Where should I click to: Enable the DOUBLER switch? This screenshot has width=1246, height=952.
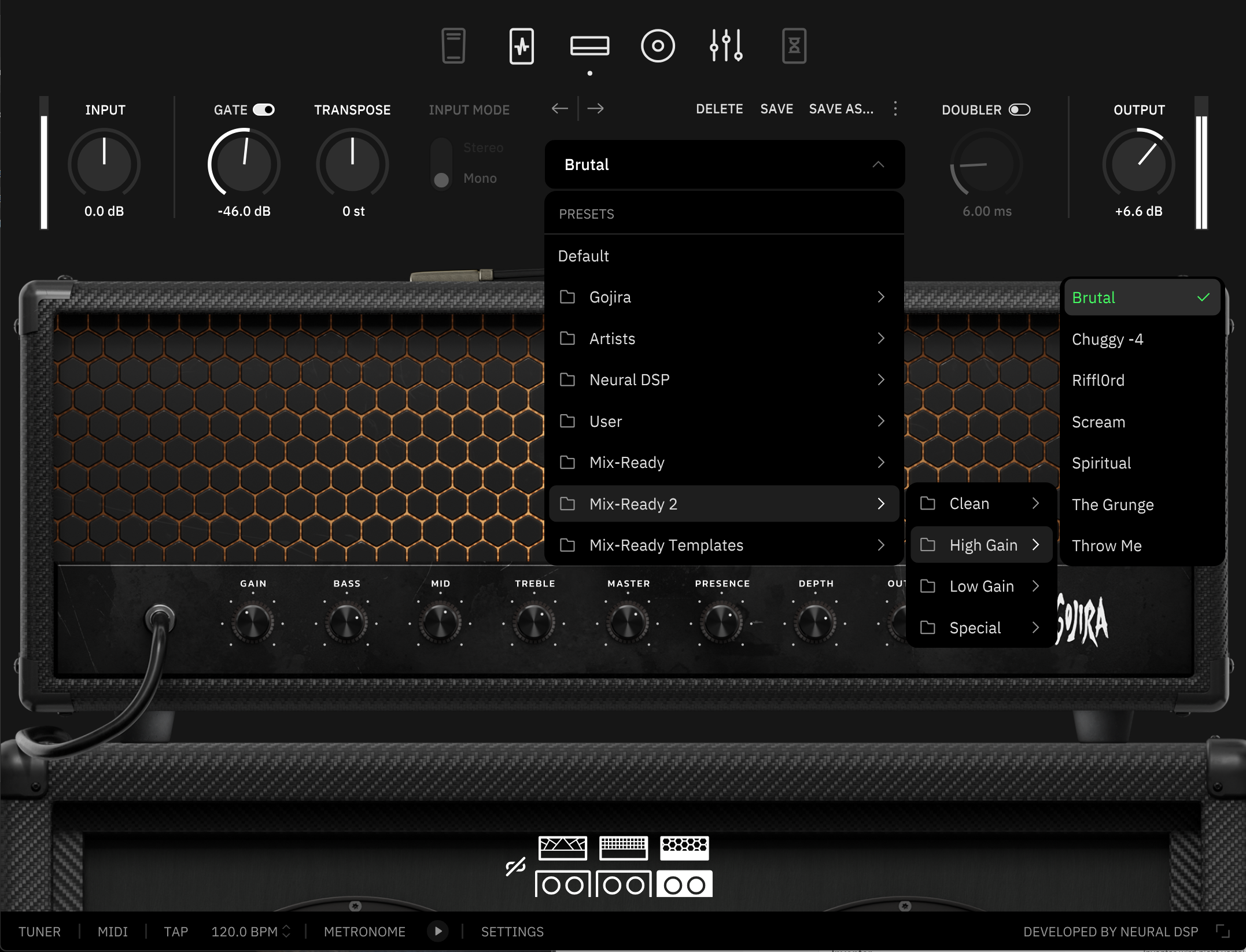pos(1020,109)
